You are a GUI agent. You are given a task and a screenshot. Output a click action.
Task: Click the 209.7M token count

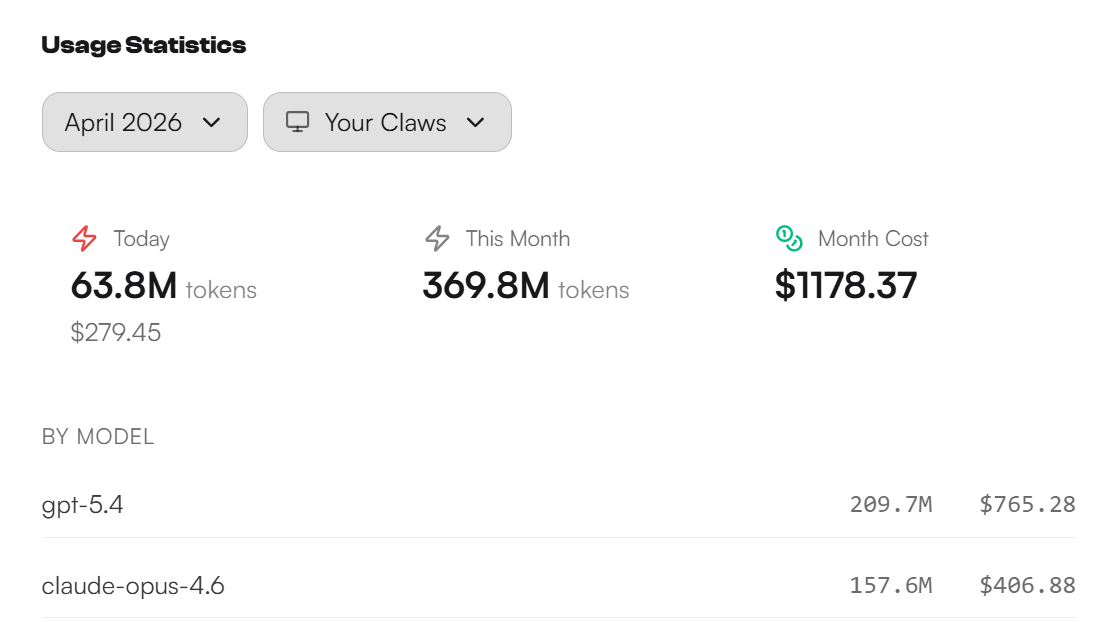890,505
